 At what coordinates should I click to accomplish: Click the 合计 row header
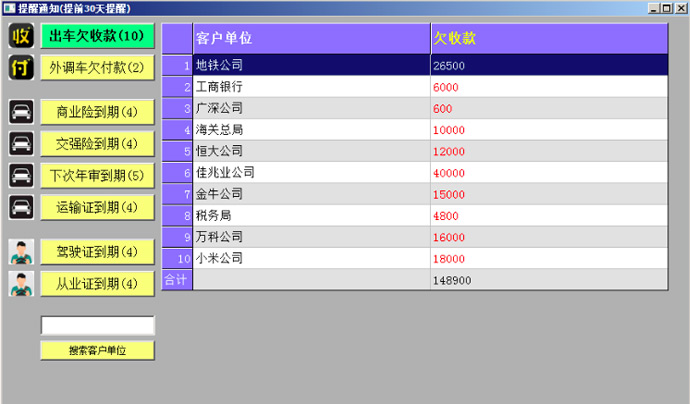click(177, 280)
